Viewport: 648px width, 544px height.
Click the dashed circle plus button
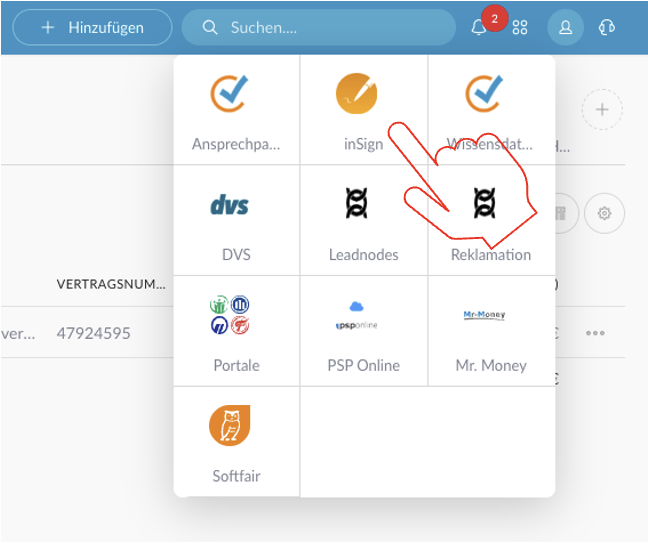point(602,110)
